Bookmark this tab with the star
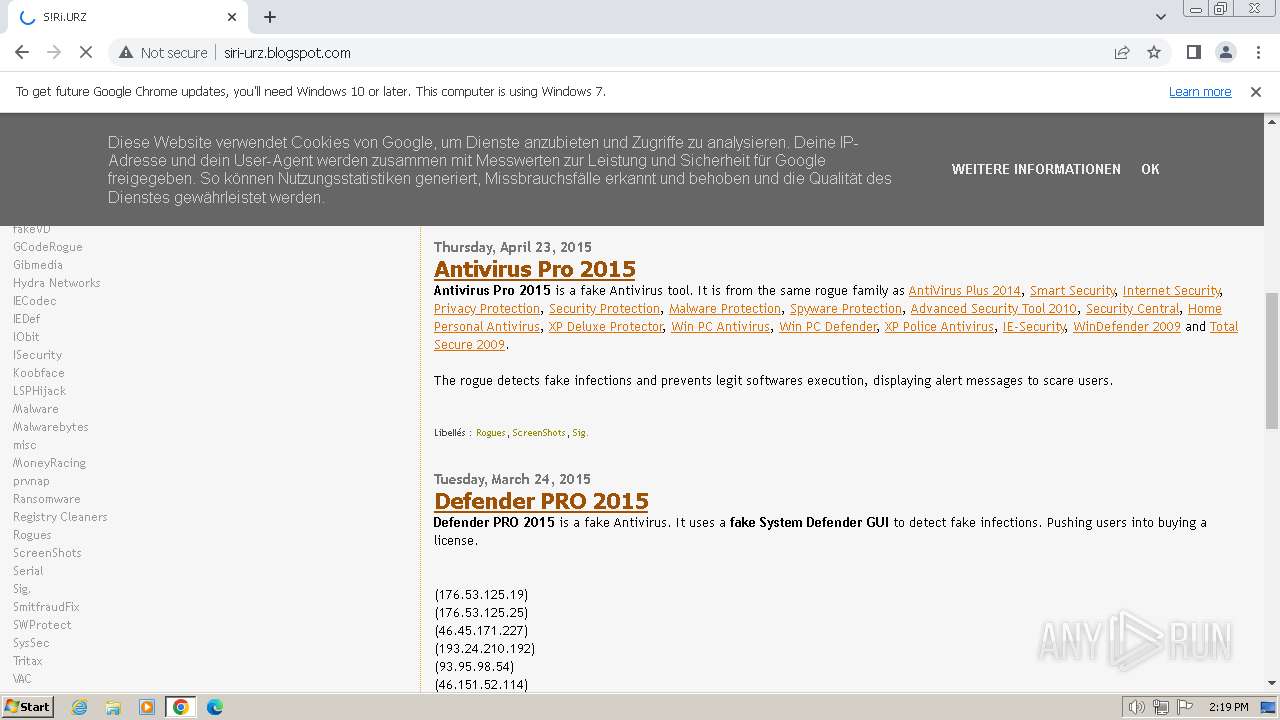The width and height of the screenshot is (1280, 720). click(1154, 52)
